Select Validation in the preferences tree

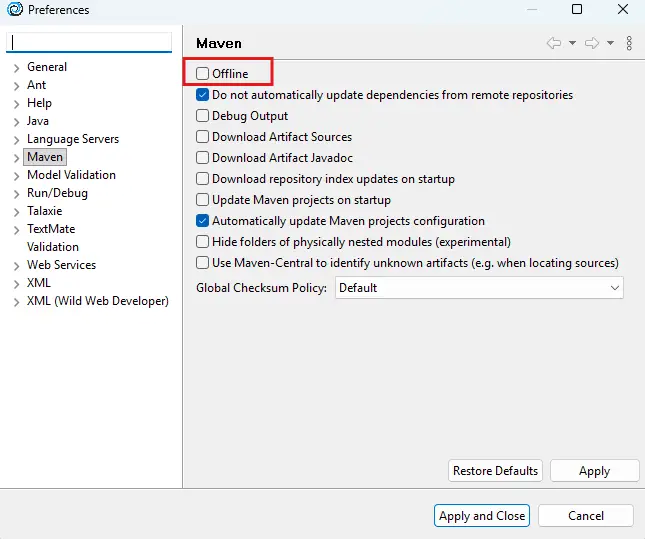pos(53,247)
